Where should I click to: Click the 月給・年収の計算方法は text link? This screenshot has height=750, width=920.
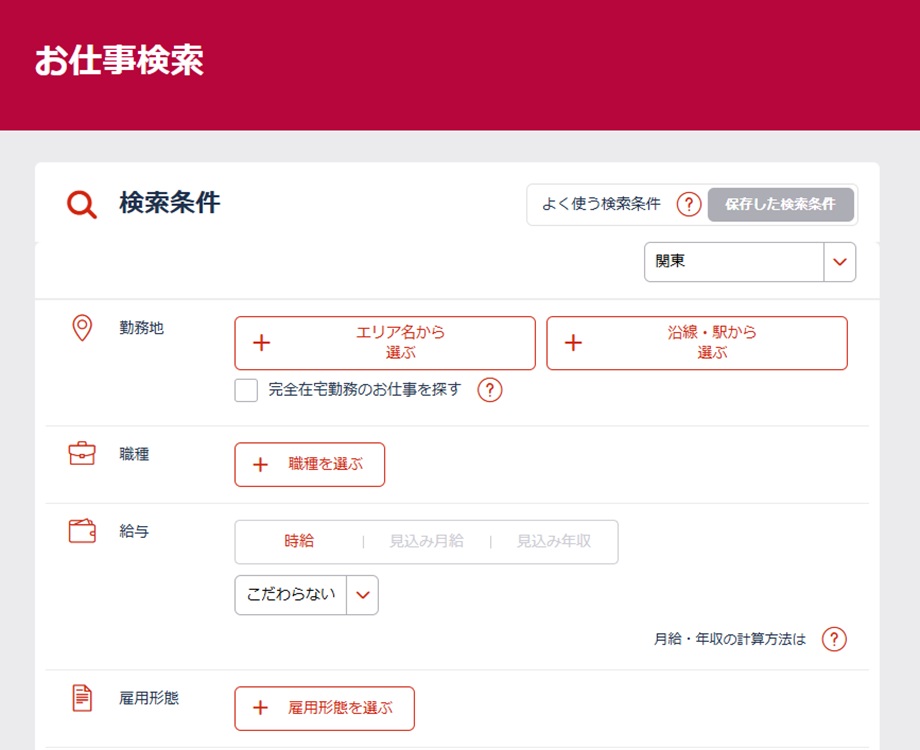click(729, 639)
